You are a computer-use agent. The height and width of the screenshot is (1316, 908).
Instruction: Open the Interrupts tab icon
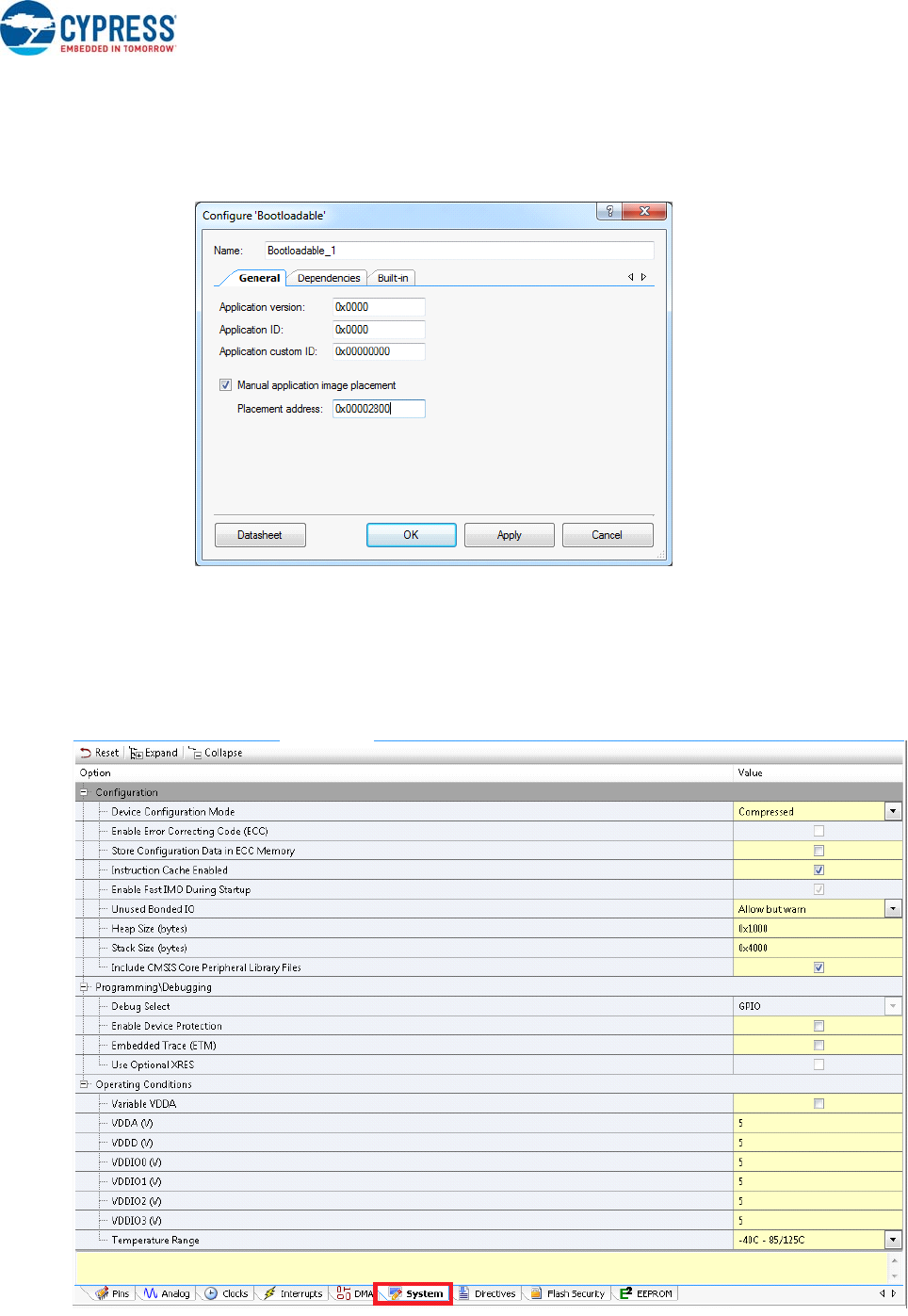click(x=269, y=1293)
